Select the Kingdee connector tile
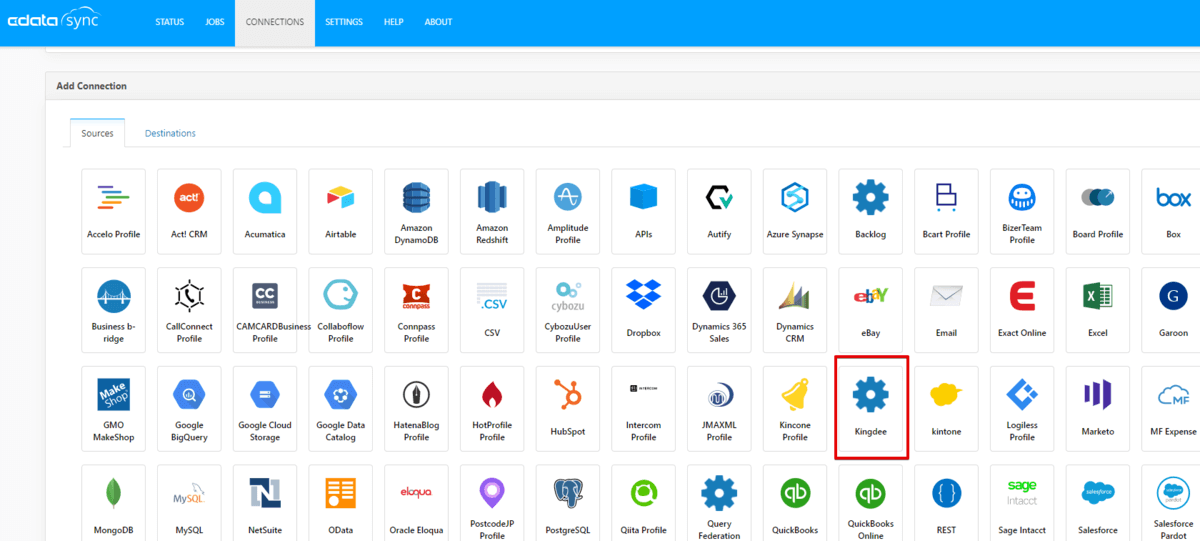The image size is (1200, 541). pos(871,408)
